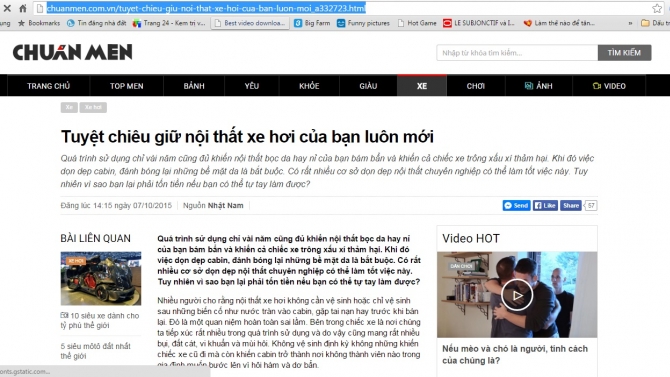The height and width of the screenshot is (377, 670).
Task: Expand bookmarks overflow chevron
Action: pos(630,23)
